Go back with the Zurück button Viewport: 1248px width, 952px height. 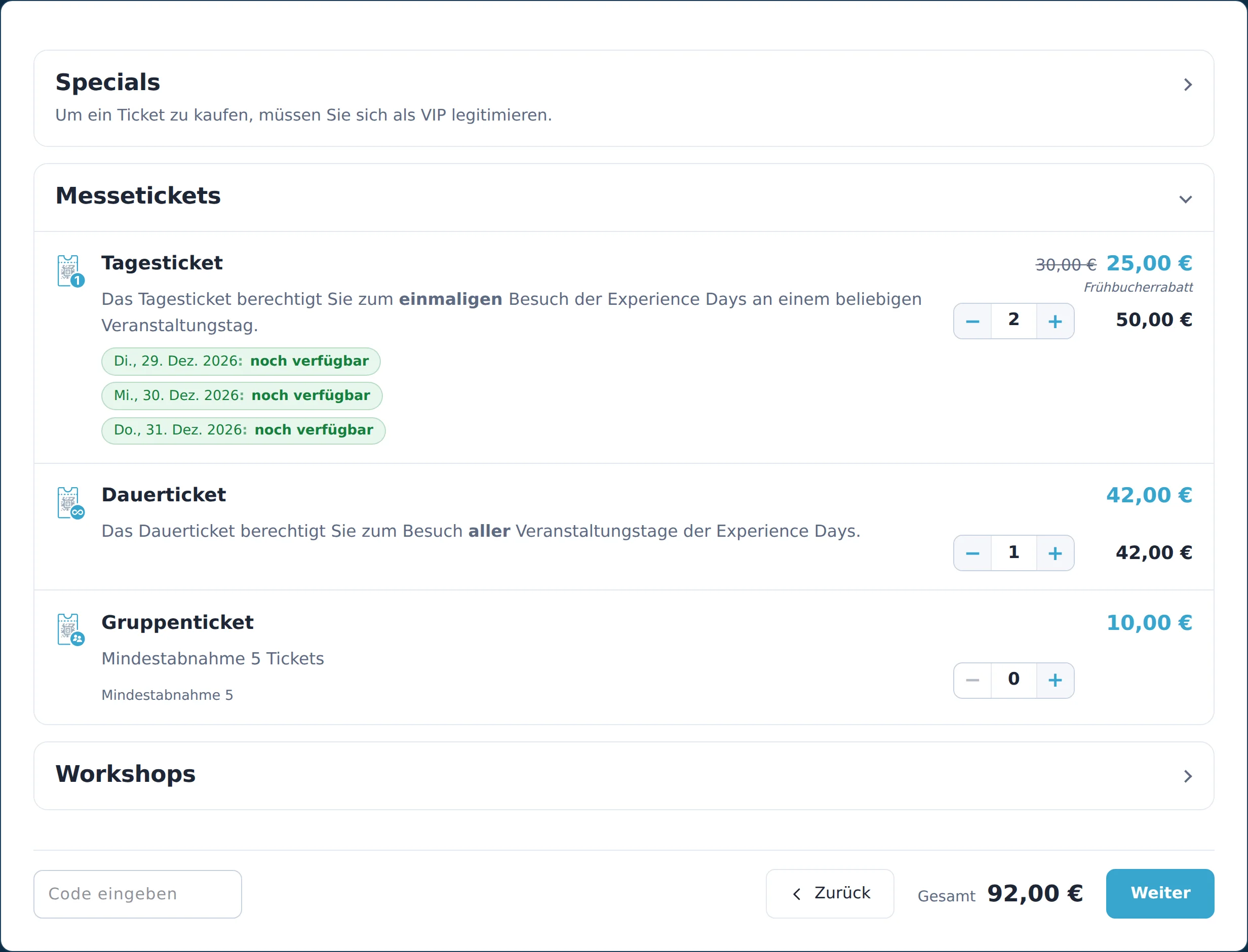830,894
